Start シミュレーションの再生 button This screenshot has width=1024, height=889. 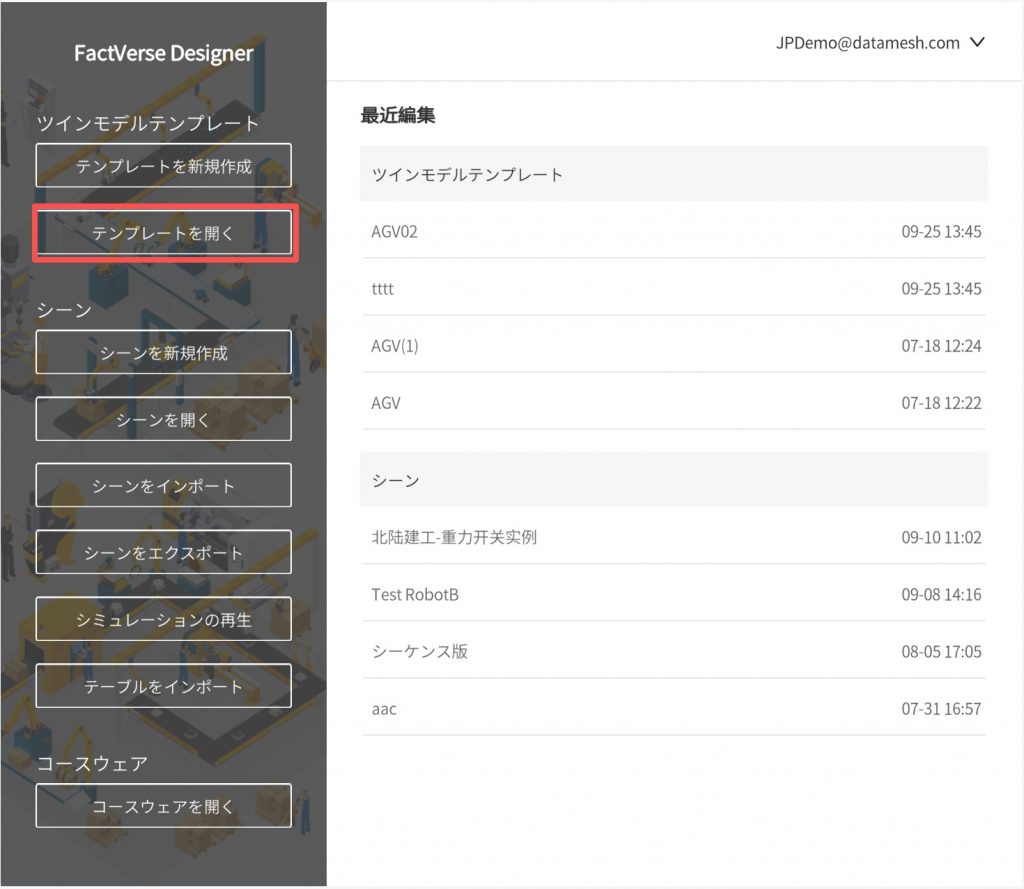point(163,620)
